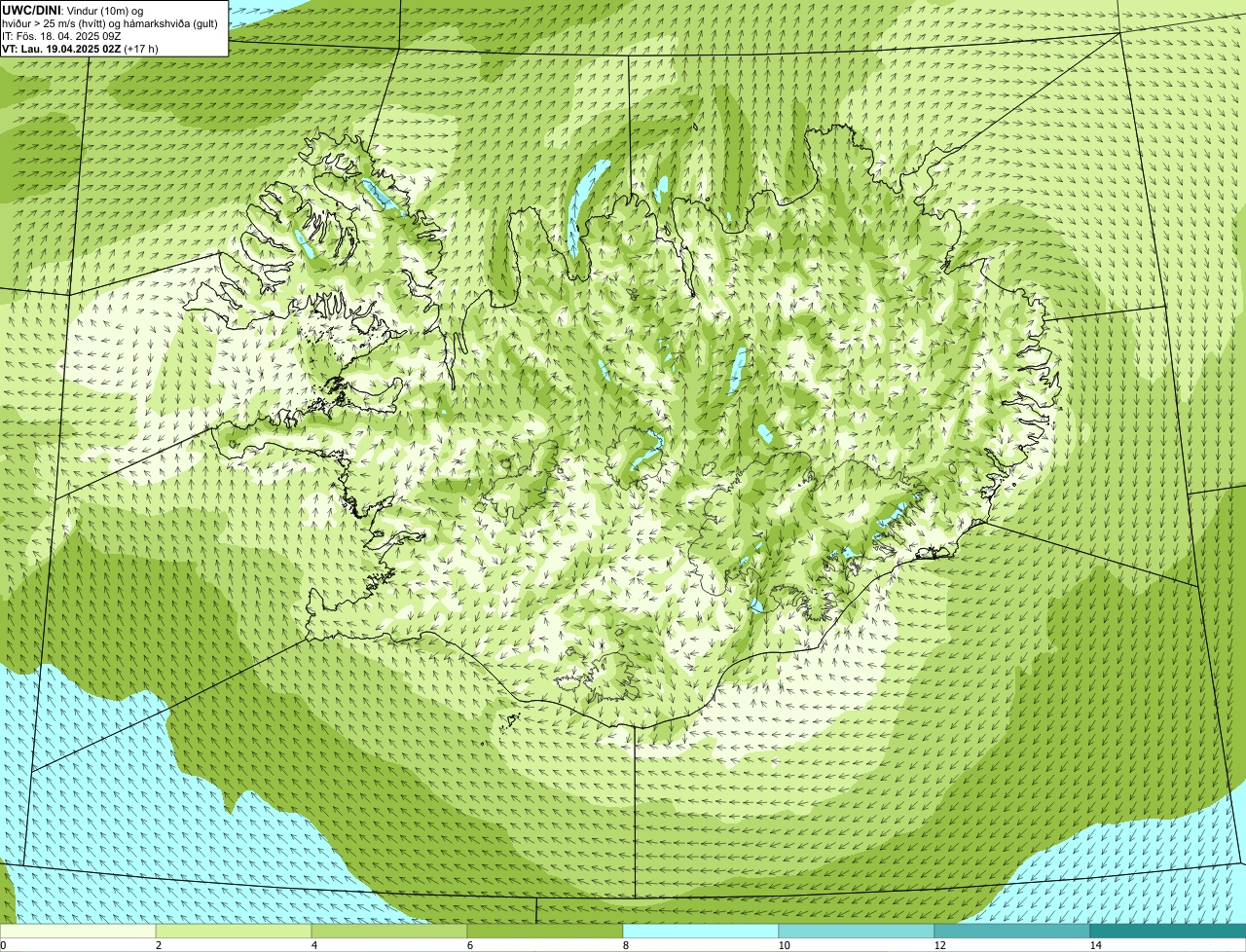Click the 8–10 m/s light cyan legend swatch
The height and width of the screenshot is (952, 1246).
pyautogui.click(x=701, y=931)
